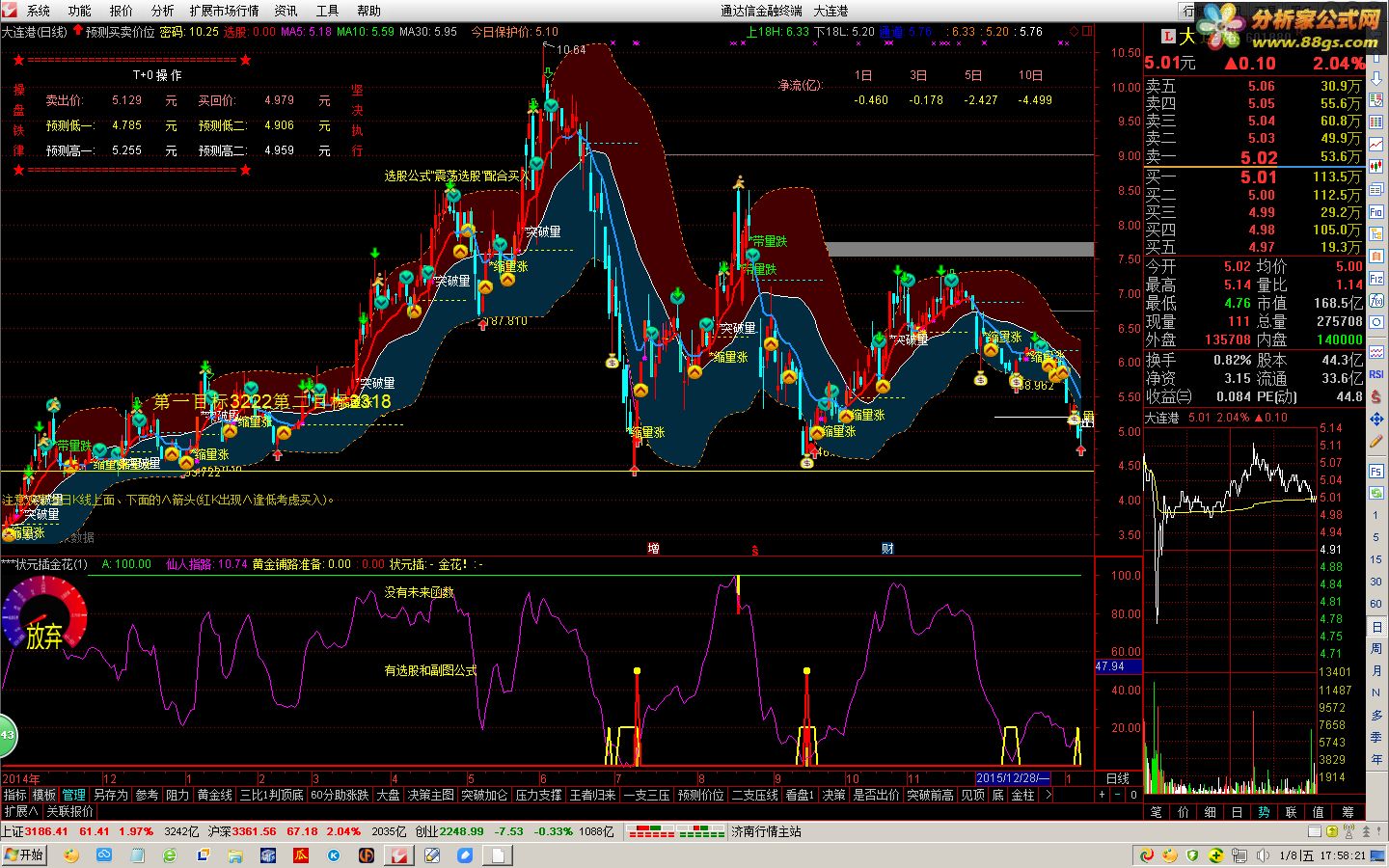Screen dimensions: 1389x868
Task: Click the blue down-arrow icon in right toolbar
Action: click(x=1376, y=78)
